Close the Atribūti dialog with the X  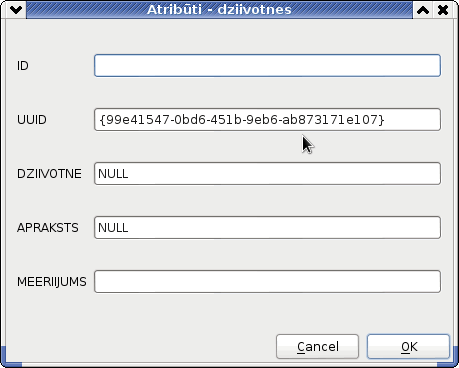pyautogui.click(x=443, y=10)
